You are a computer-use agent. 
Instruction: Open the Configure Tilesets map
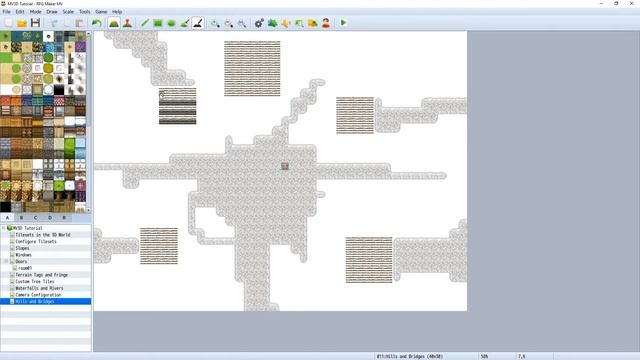coord(36,242)
